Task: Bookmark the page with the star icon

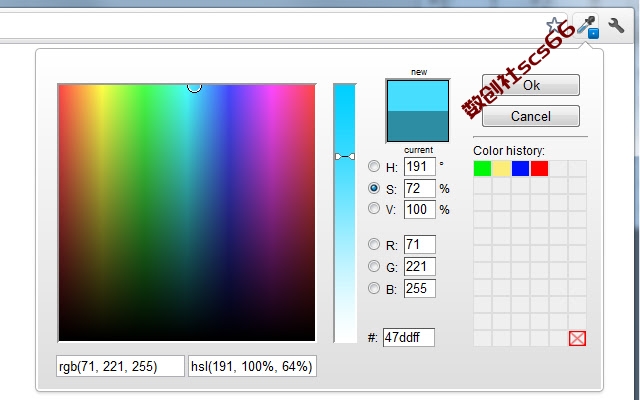Action: (554, 26)
